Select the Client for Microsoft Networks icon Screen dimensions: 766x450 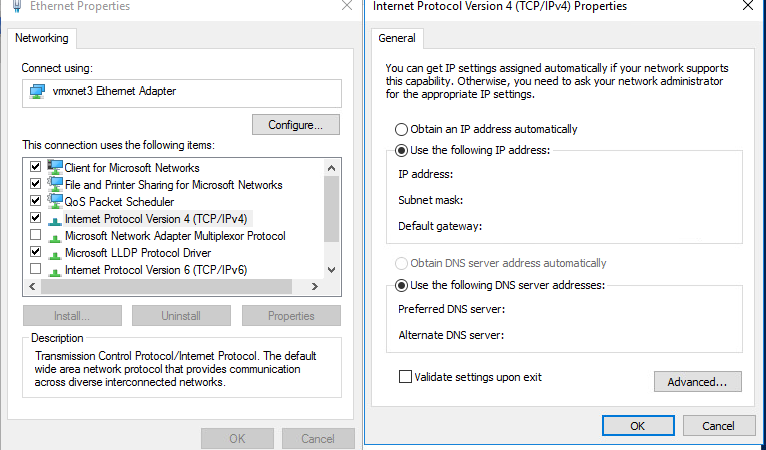55,167
